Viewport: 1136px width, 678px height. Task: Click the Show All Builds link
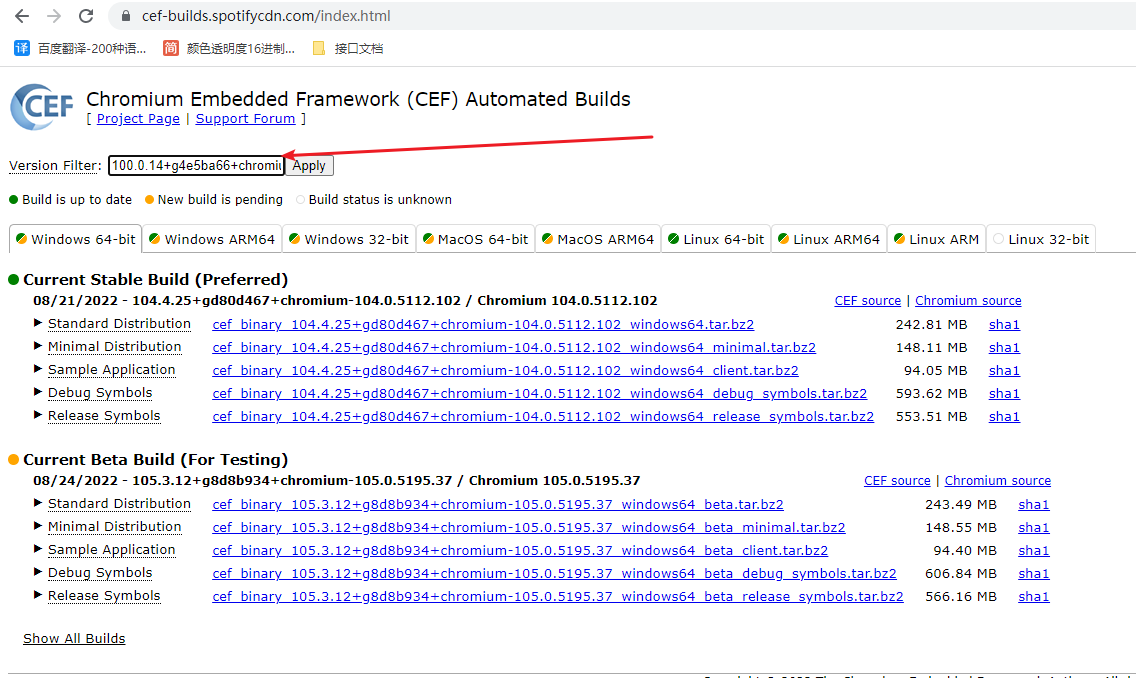click(74, 639)
